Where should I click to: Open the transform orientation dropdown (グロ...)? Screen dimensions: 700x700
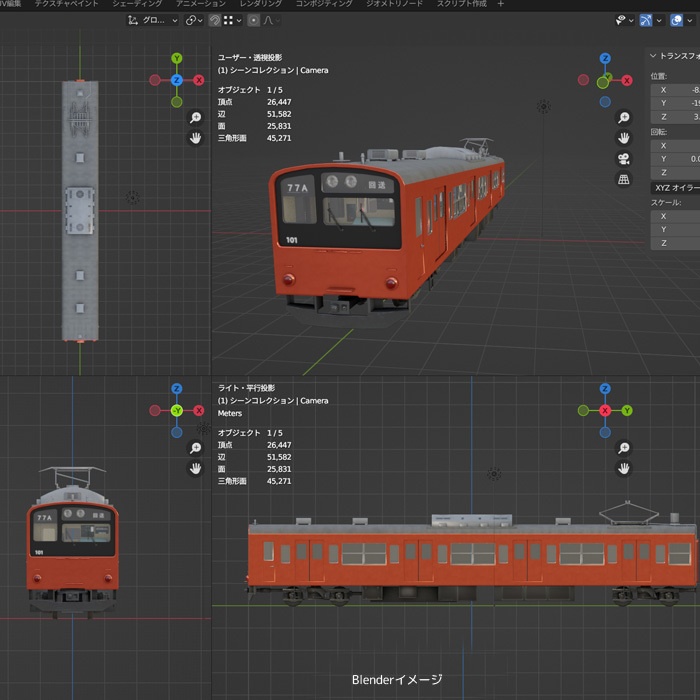pos(153,20)
